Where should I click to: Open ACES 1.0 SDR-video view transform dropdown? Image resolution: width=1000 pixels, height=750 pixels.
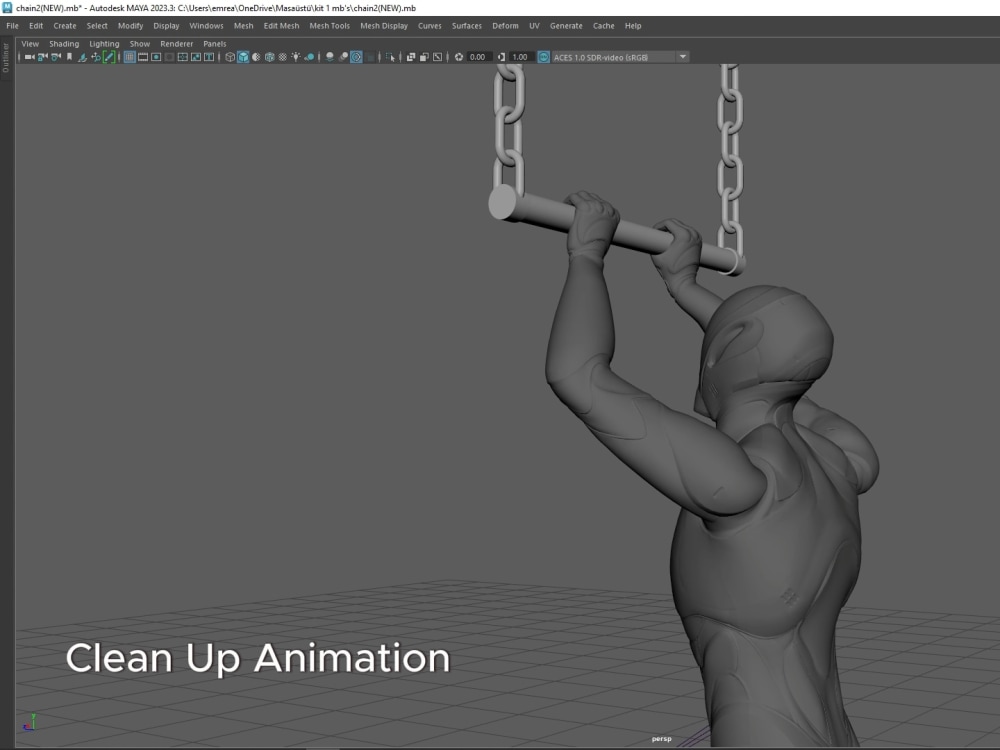620,57
